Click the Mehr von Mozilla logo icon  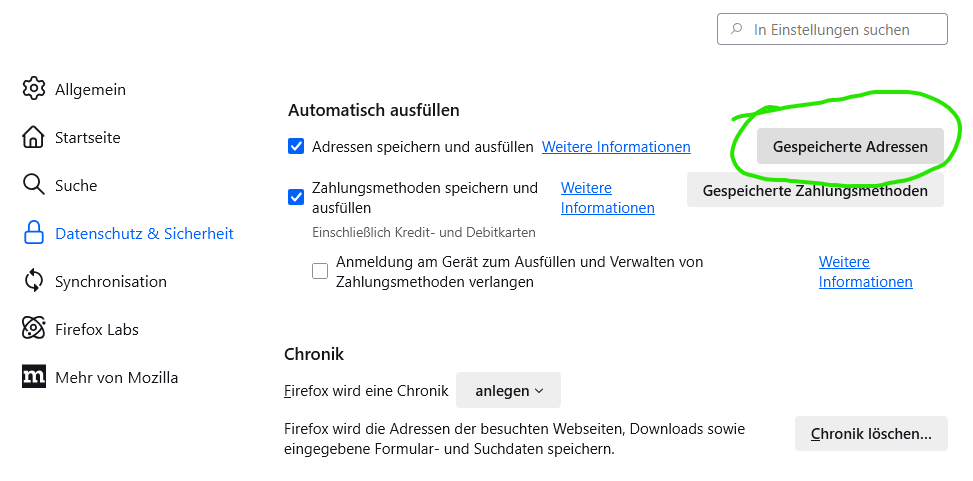[34, 377]
